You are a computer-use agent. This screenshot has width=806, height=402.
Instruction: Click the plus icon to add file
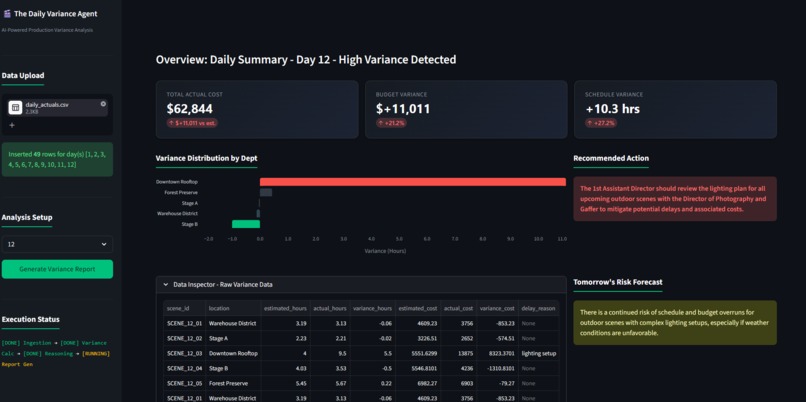(x=12, y=125)
